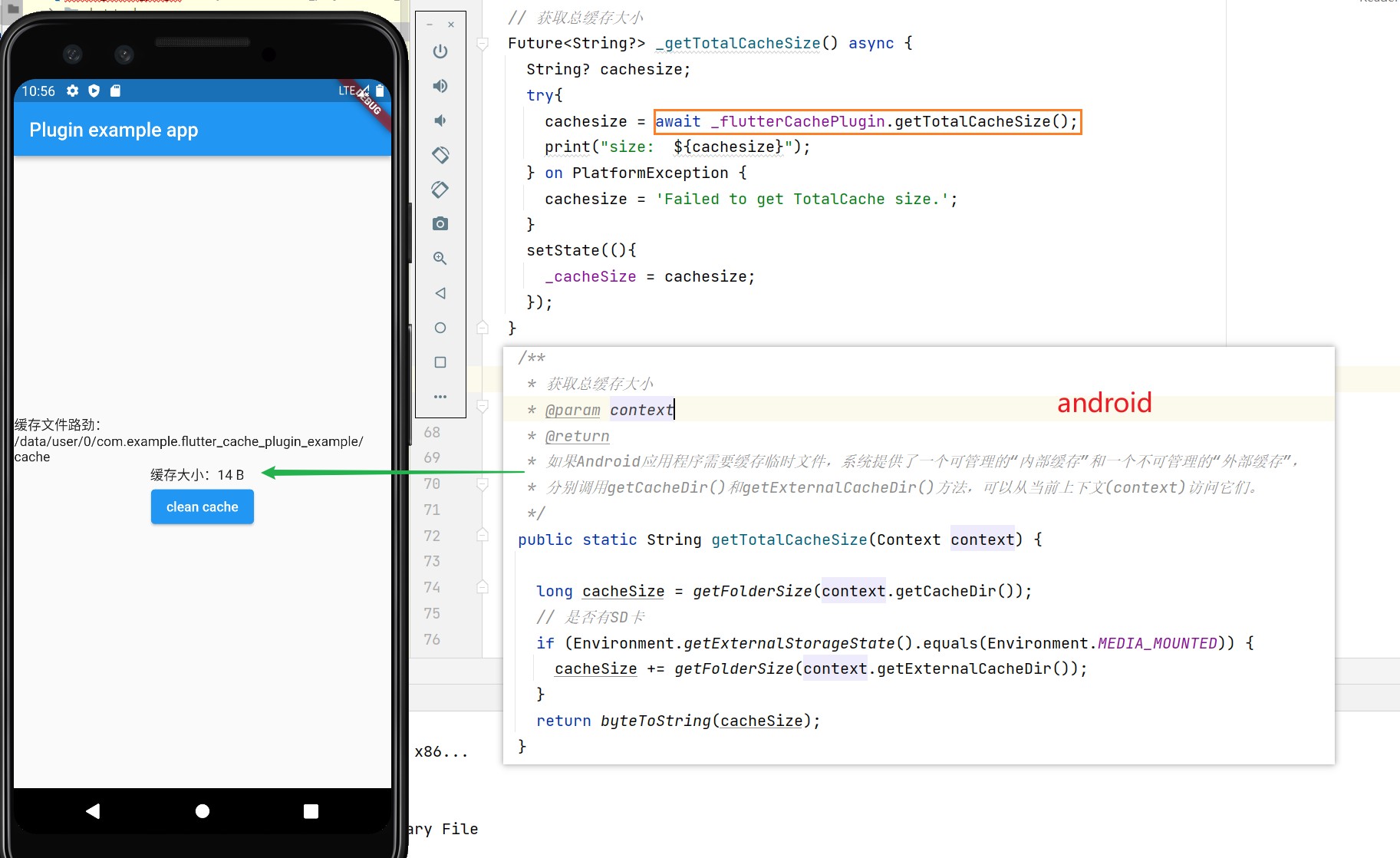
Task: Increase volume using the volume up icon
Action: [440, 86]
